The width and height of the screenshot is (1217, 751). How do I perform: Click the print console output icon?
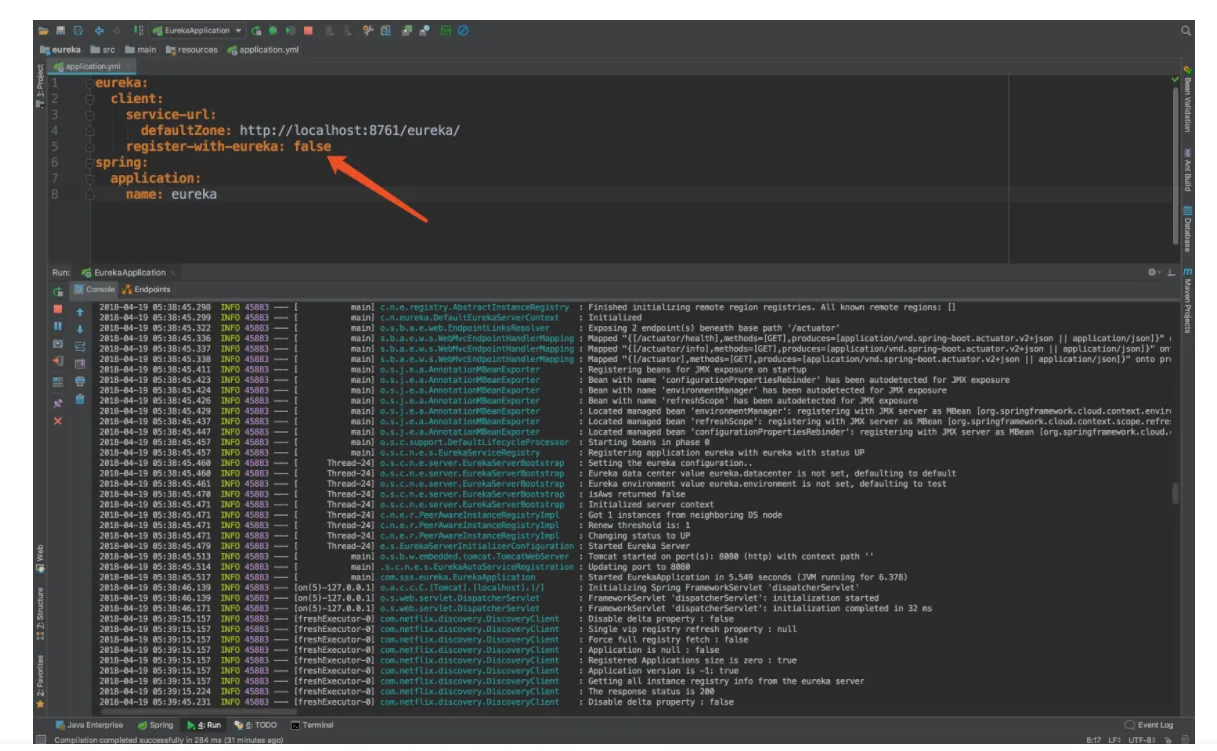tap(80, 381)
